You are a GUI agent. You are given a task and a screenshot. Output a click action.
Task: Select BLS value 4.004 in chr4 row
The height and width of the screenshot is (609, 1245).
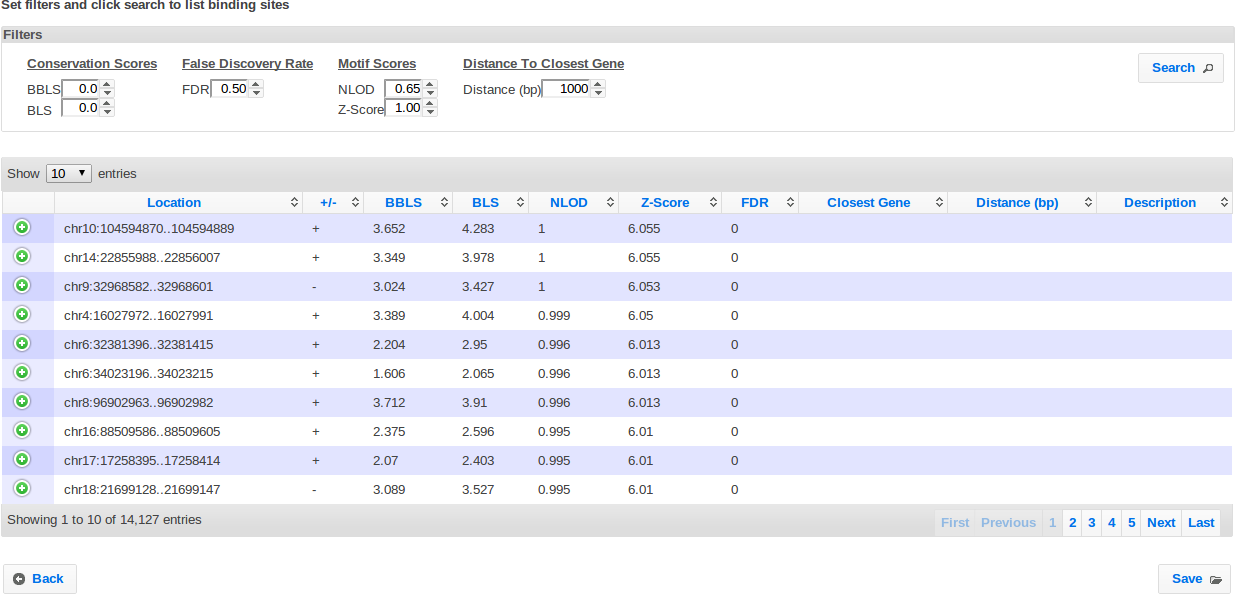tap(478, 316)
